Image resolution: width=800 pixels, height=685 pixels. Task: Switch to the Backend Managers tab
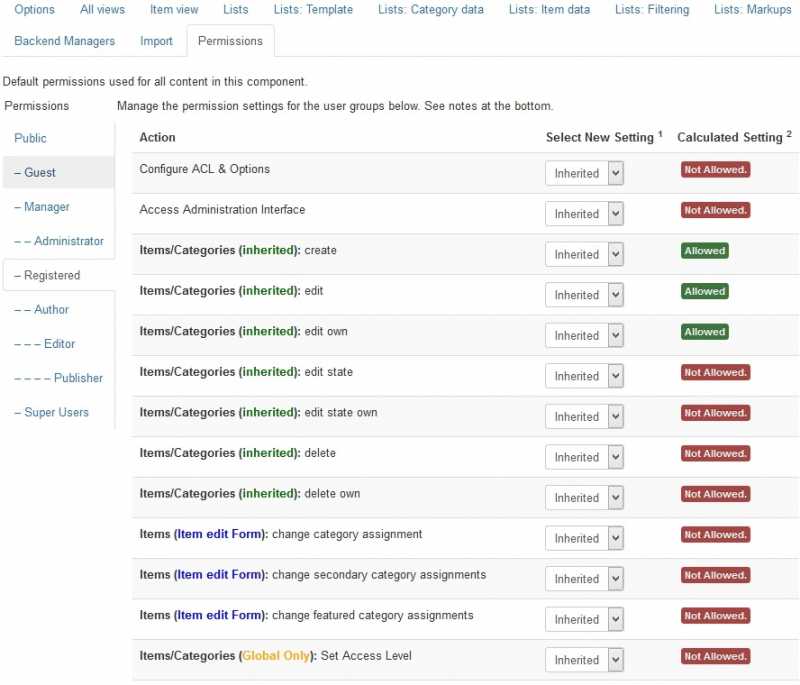click(65, 41)
